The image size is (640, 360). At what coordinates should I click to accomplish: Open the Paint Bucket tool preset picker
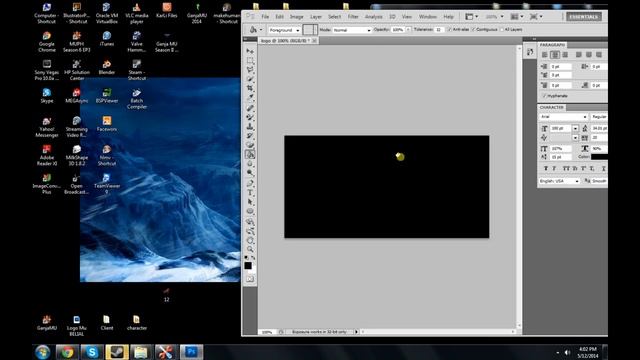click(x=256, y=30)
